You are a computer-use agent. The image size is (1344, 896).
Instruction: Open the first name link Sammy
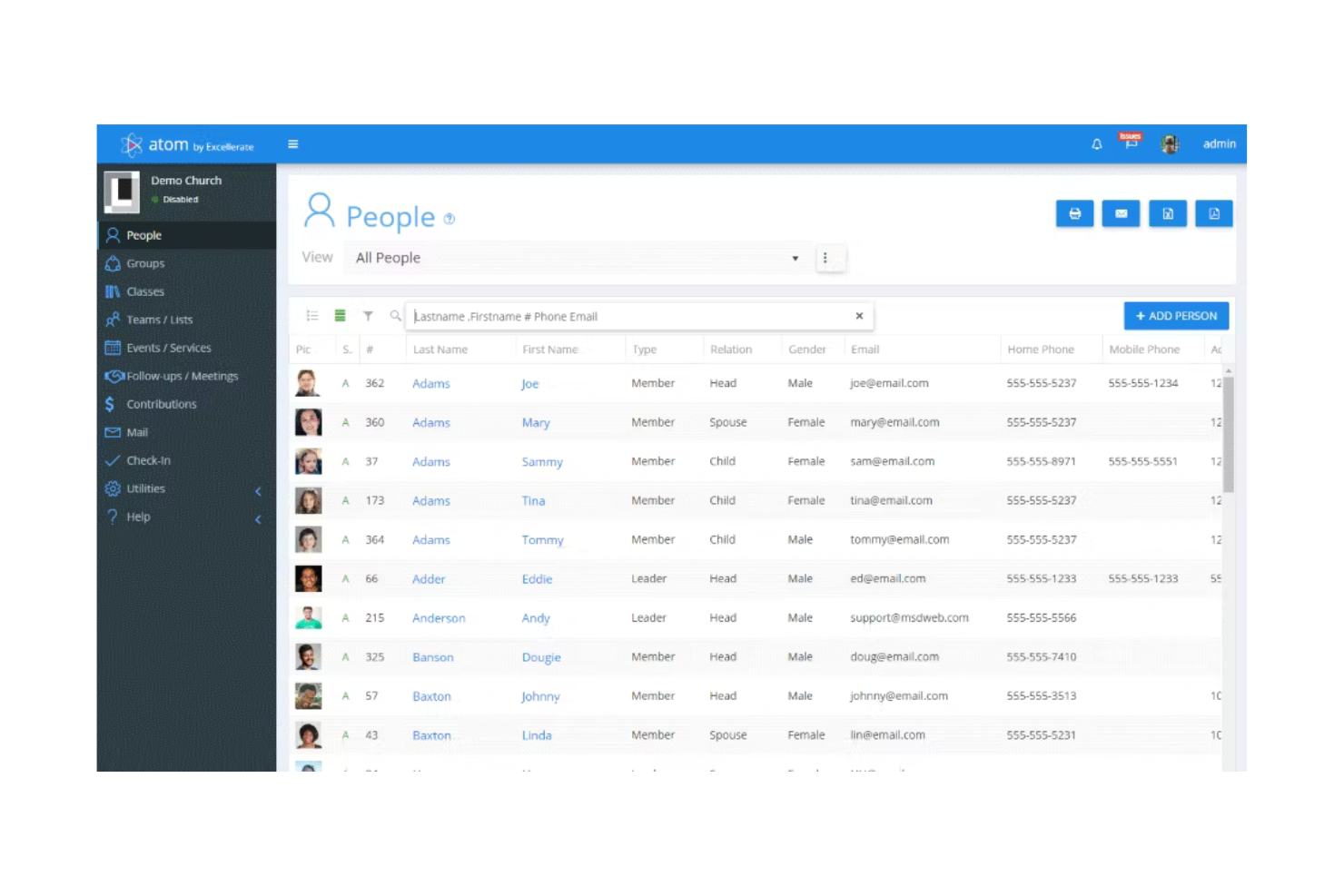click(542, 462)
